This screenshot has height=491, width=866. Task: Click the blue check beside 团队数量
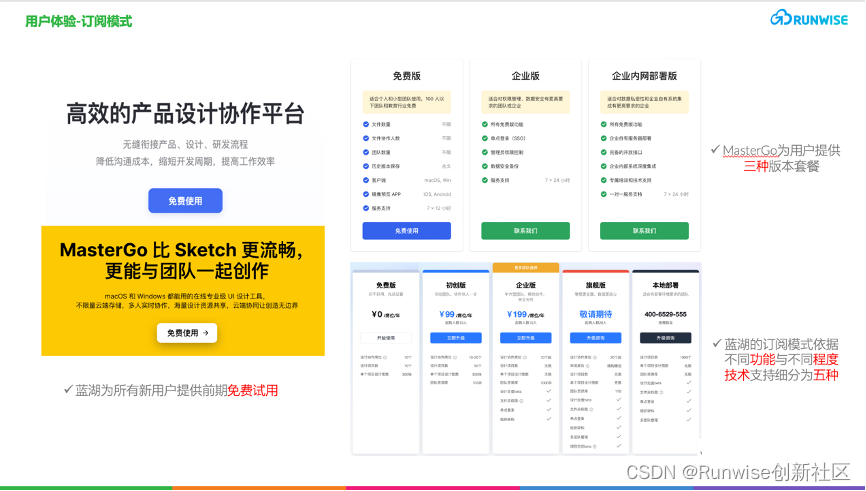[366, 152]
